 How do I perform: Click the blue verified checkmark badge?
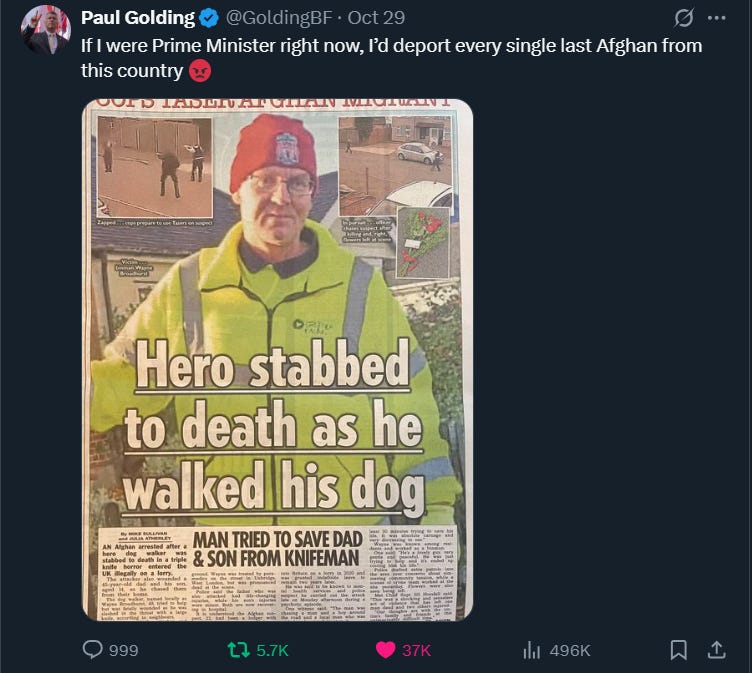(209, 18)
